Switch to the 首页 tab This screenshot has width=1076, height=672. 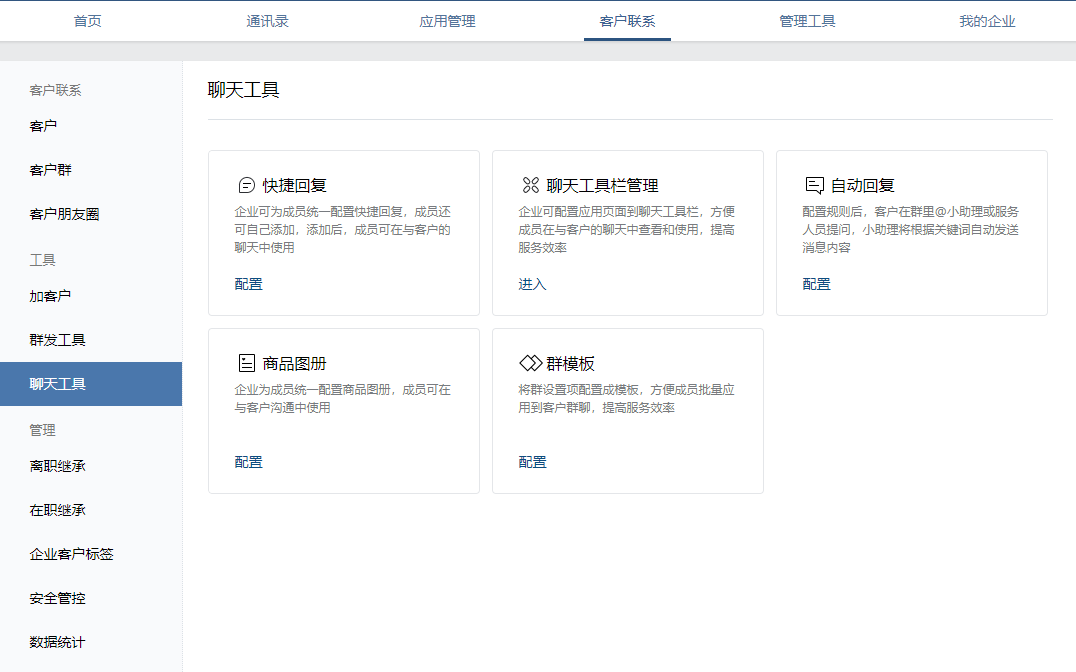[88, 21]
